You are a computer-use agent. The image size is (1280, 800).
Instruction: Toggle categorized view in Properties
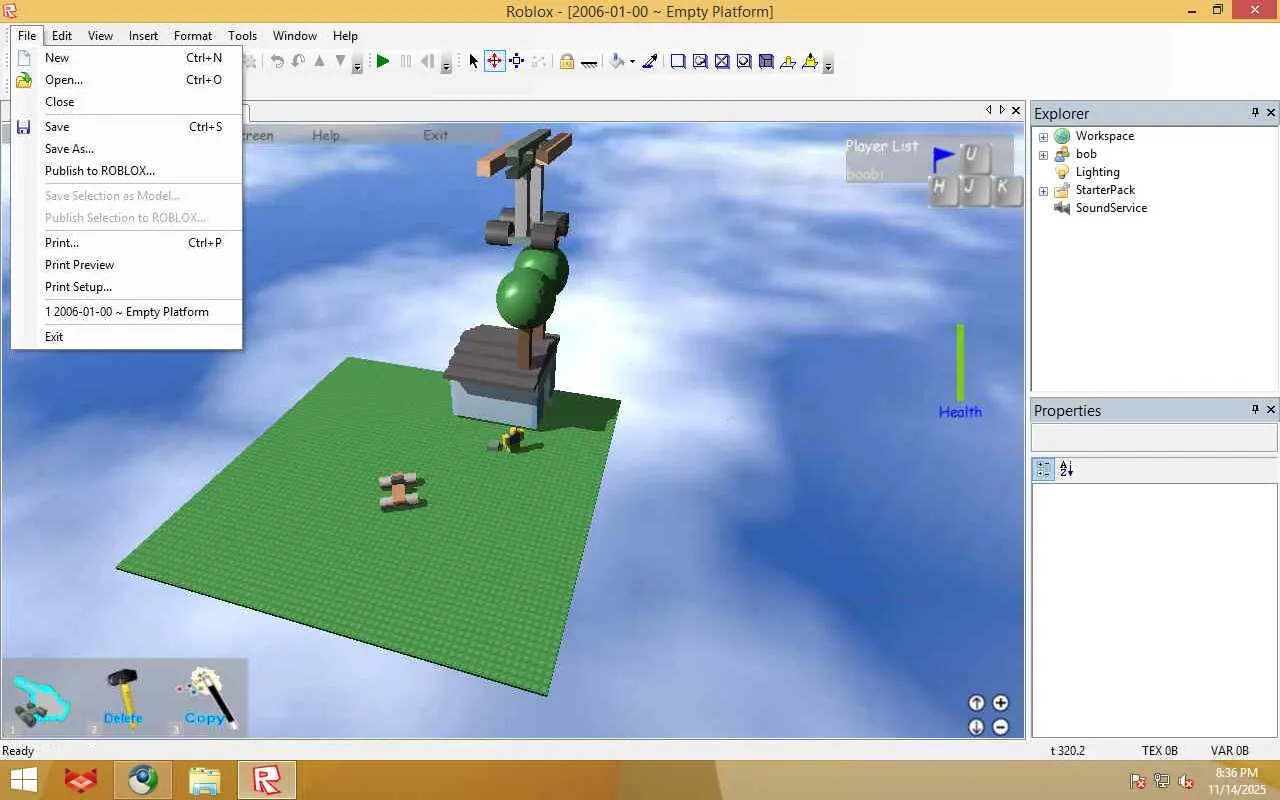pyautogui.click(x=1044, y=469)
